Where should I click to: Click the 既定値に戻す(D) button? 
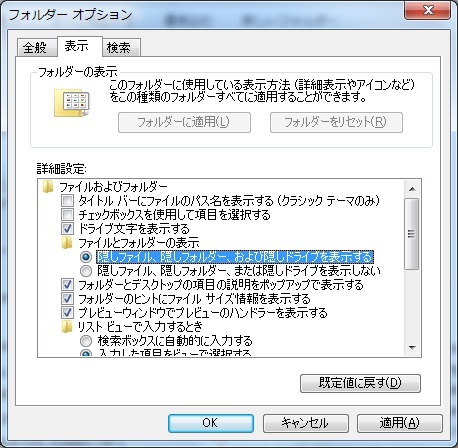click(360, 383)
